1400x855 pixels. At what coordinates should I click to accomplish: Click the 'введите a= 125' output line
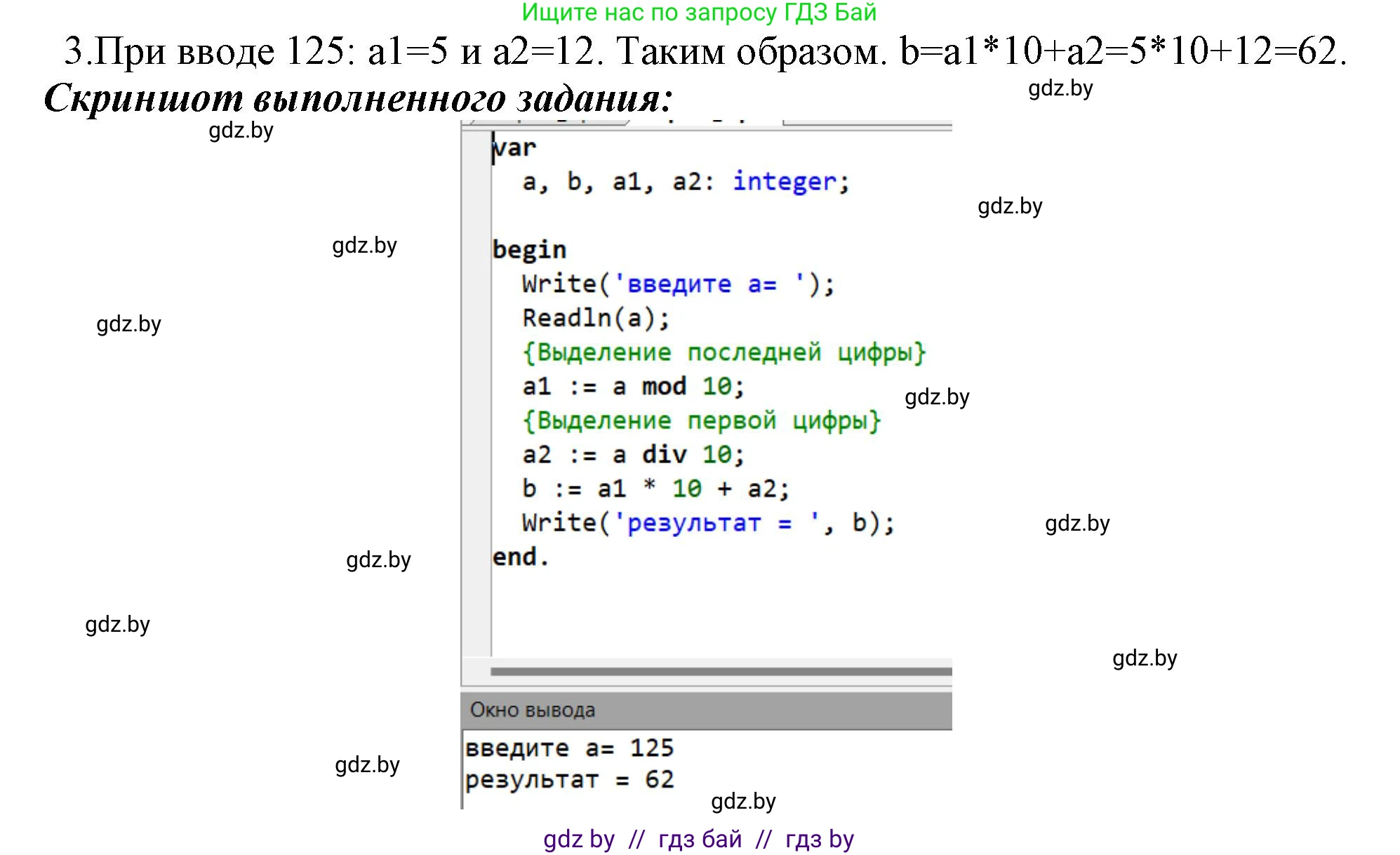569,748
